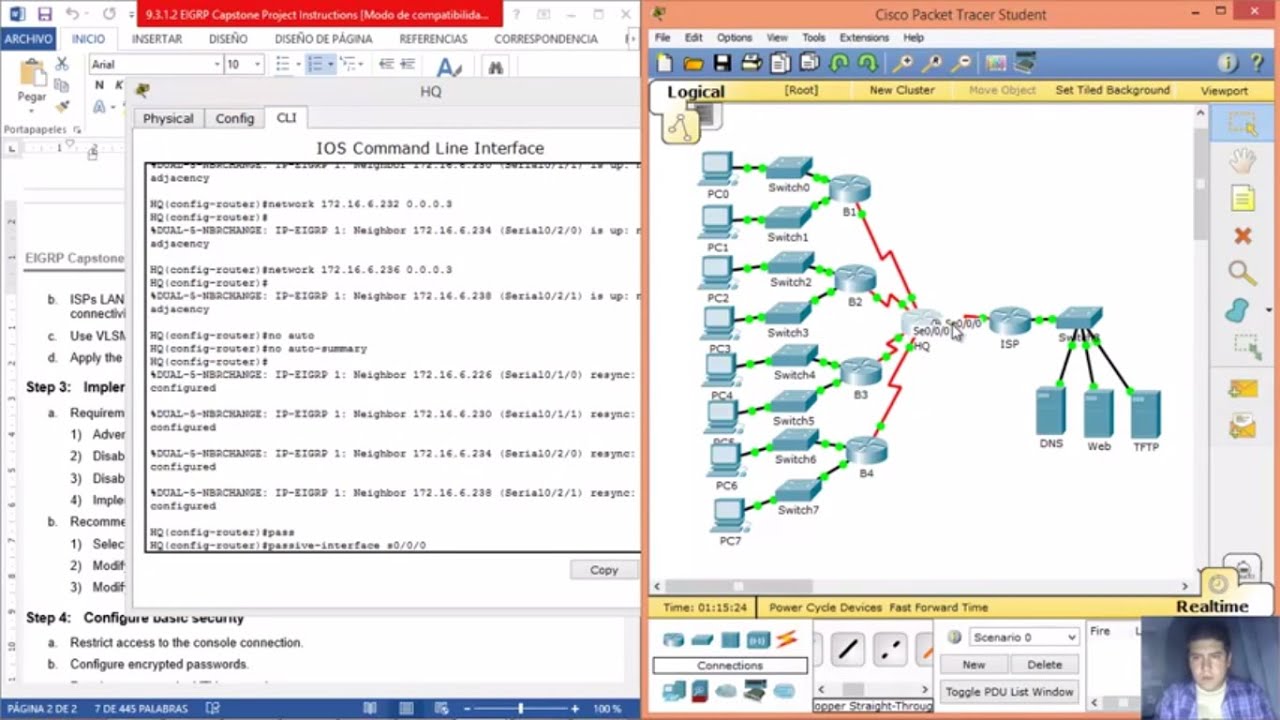Activate the Inspect magnifier tool
Screen dimensions: 1280x720
click(1242, 273)
